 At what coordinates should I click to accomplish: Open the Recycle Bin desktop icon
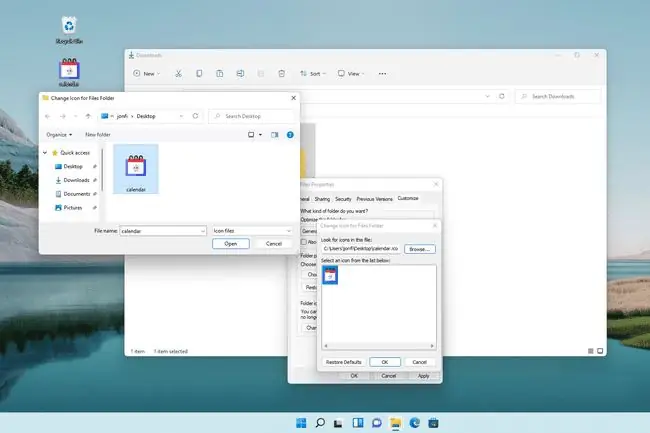click(x=69, y=30)
